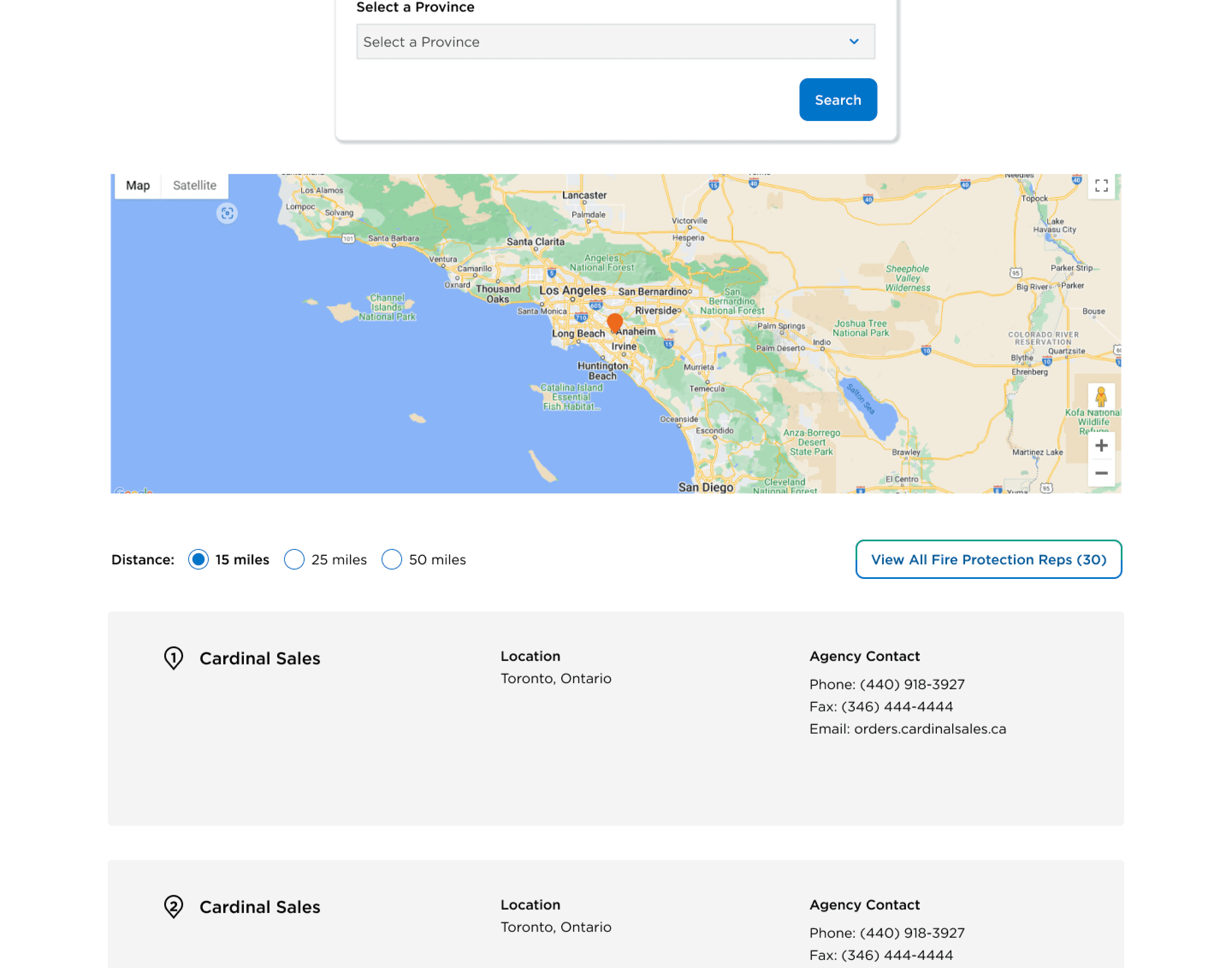Click the Riverside label on map
The image size is (1232, 968).
pyautogui.click(x=655, y=310)
